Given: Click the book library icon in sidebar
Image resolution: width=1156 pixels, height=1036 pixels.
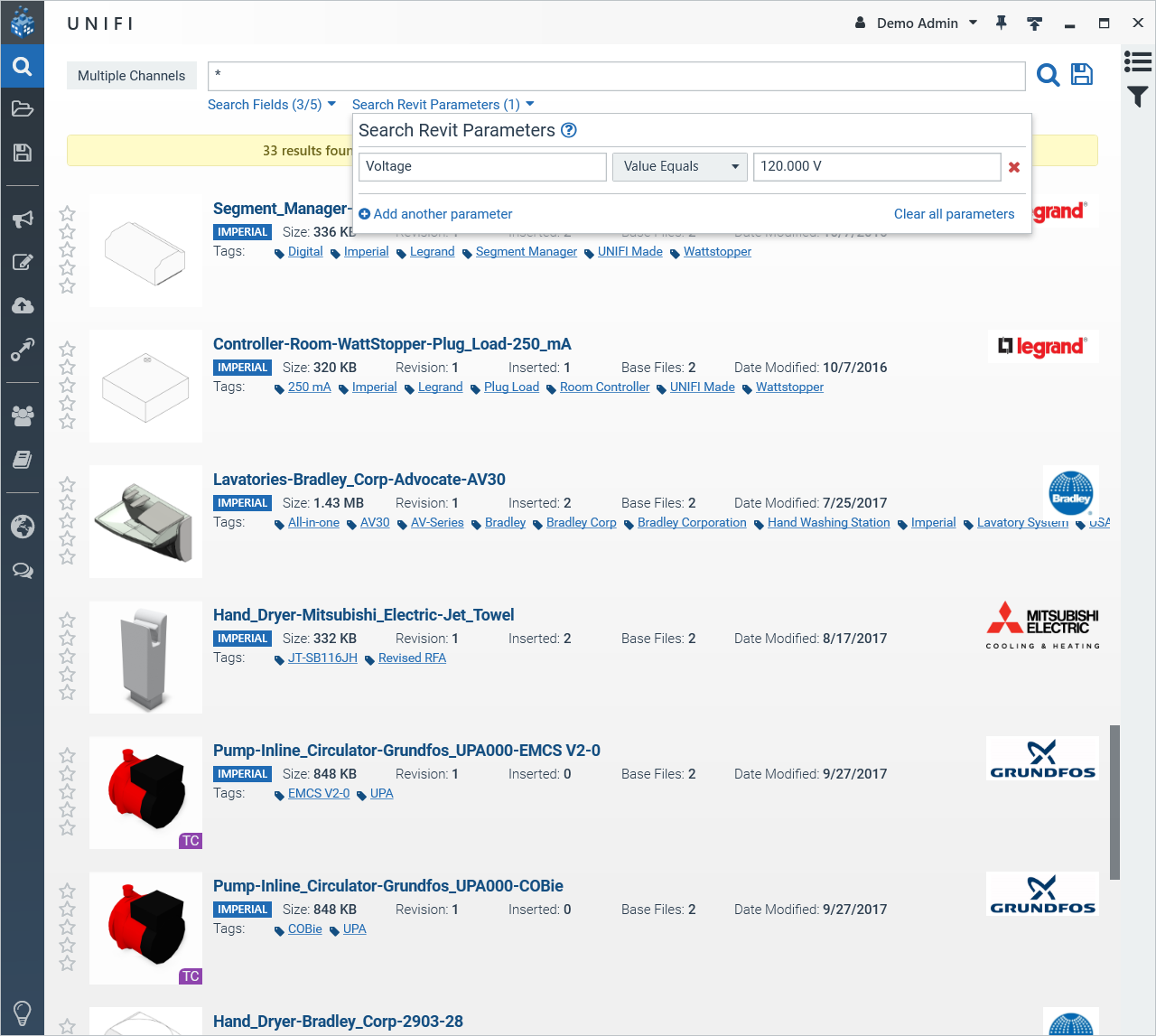Looking at the screenshot, I should click(x=22, y=460).
